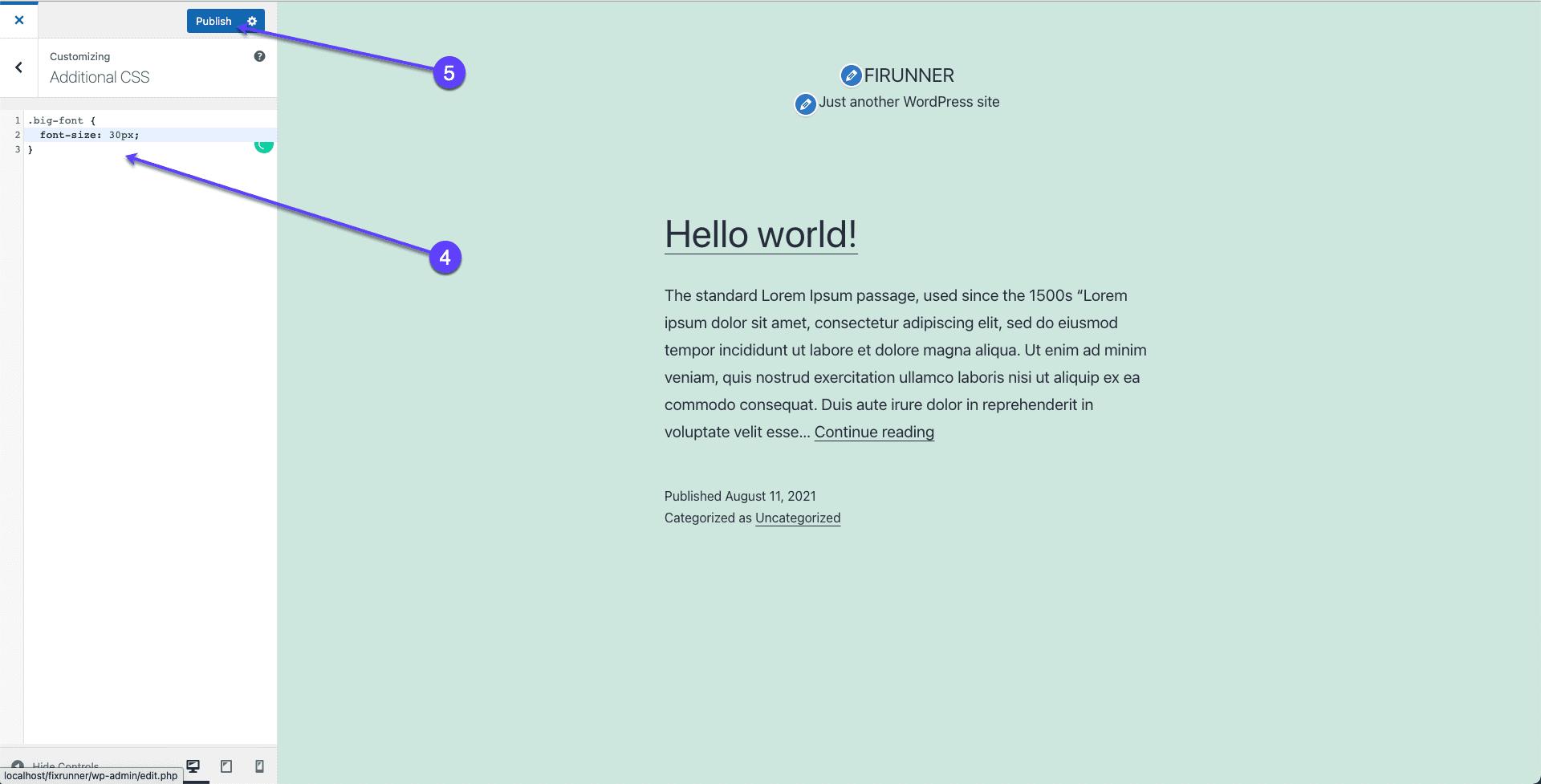
Task: Click the Lorem Ipsum excerpt paragraph
Action: pyautogui.click(x=905, y=364)
